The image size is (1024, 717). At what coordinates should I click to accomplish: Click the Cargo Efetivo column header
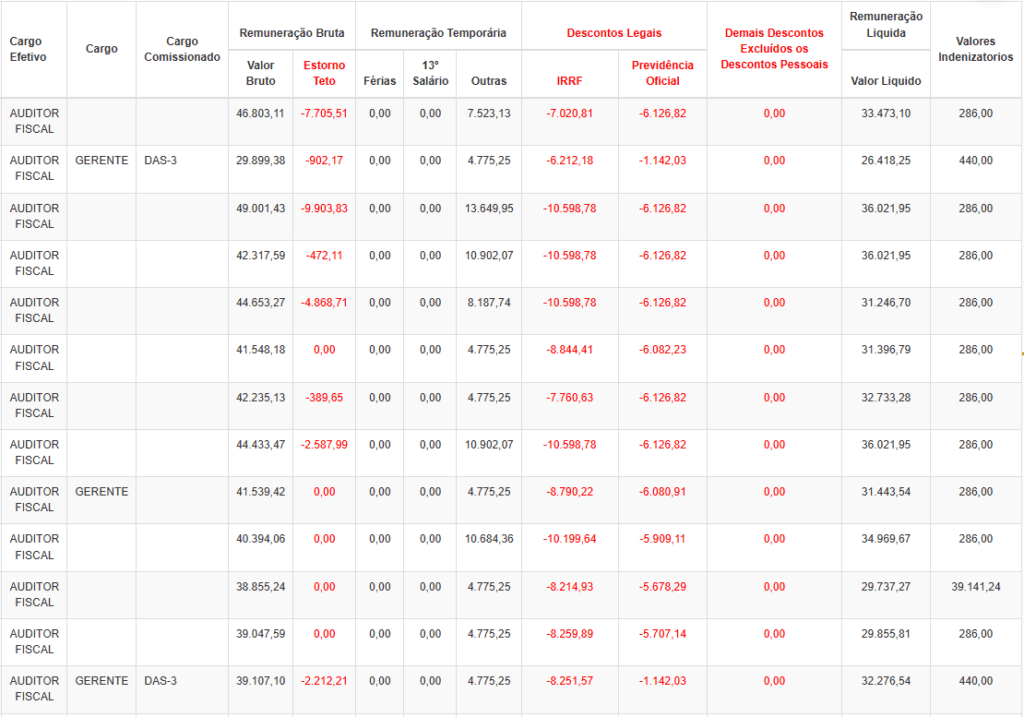coord(28,49)
